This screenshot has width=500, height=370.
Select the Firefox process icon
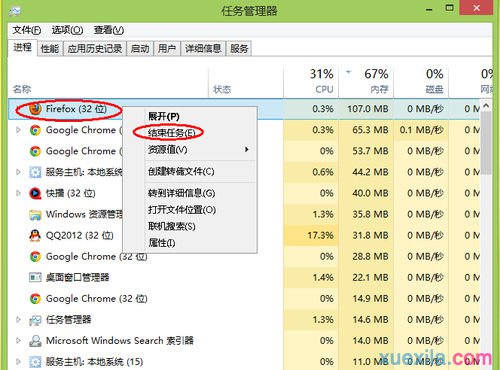(35, 109)
